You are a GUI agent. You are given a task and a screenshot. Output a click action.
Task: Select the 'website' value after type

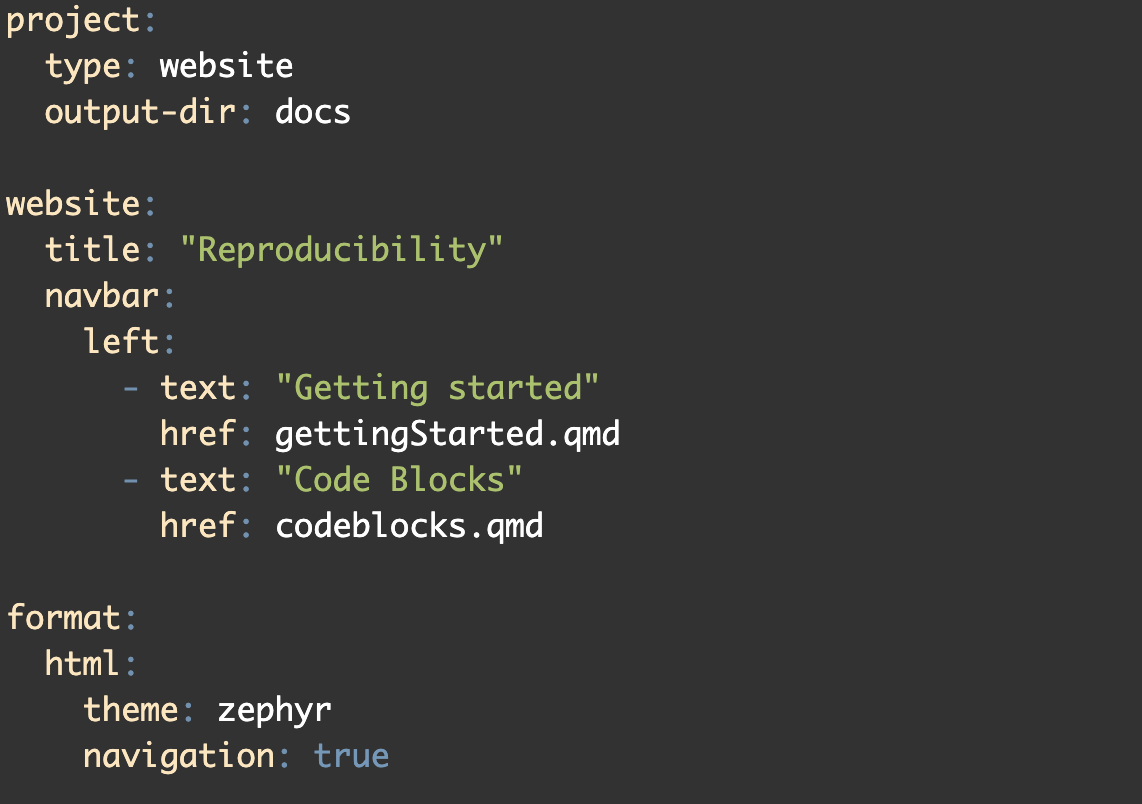click(227, 66)
